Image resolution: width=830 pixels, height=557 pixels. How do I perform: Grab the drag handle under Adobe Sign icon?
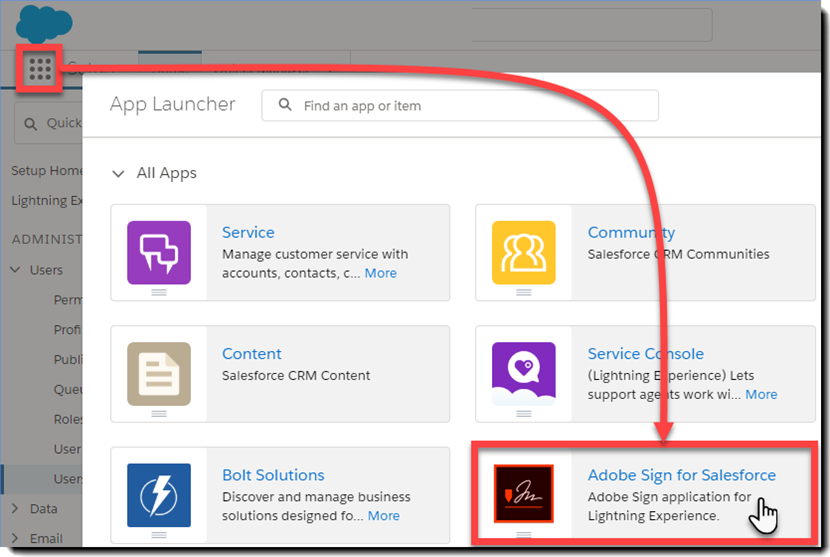click(x=524, y=534)
